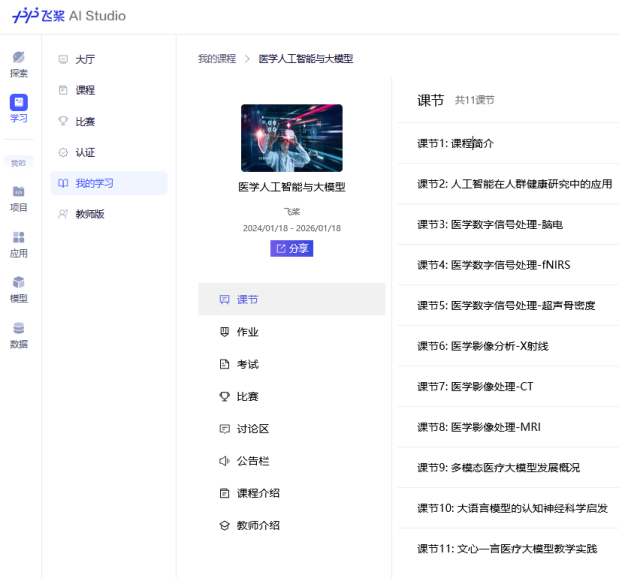Select 我的学习 in the sidebar
Image resolution: width=619 pixels, height=578 pixels.
109,183
